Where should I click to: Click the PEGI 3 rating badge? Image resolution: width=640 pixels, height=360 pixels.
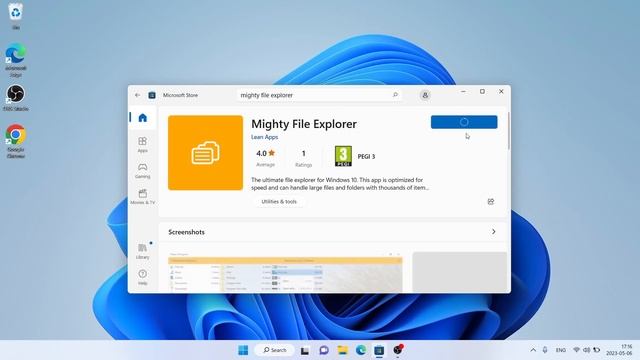(x=343, y=156)
